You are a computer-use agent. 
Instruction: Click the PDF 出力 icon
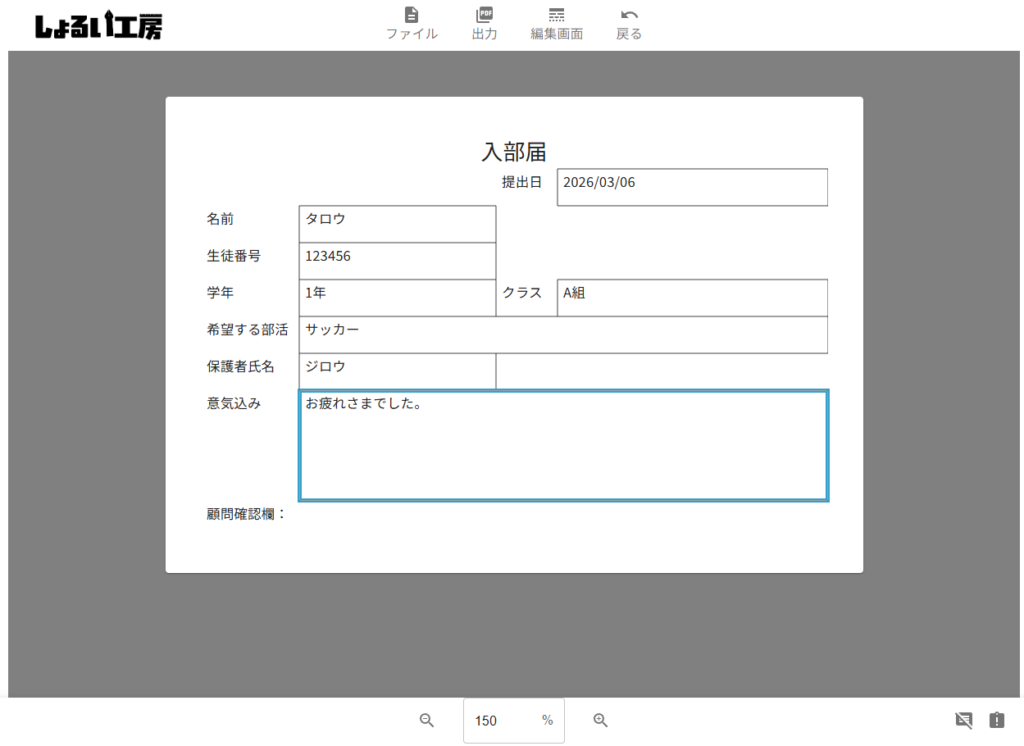tap(484, 15)
